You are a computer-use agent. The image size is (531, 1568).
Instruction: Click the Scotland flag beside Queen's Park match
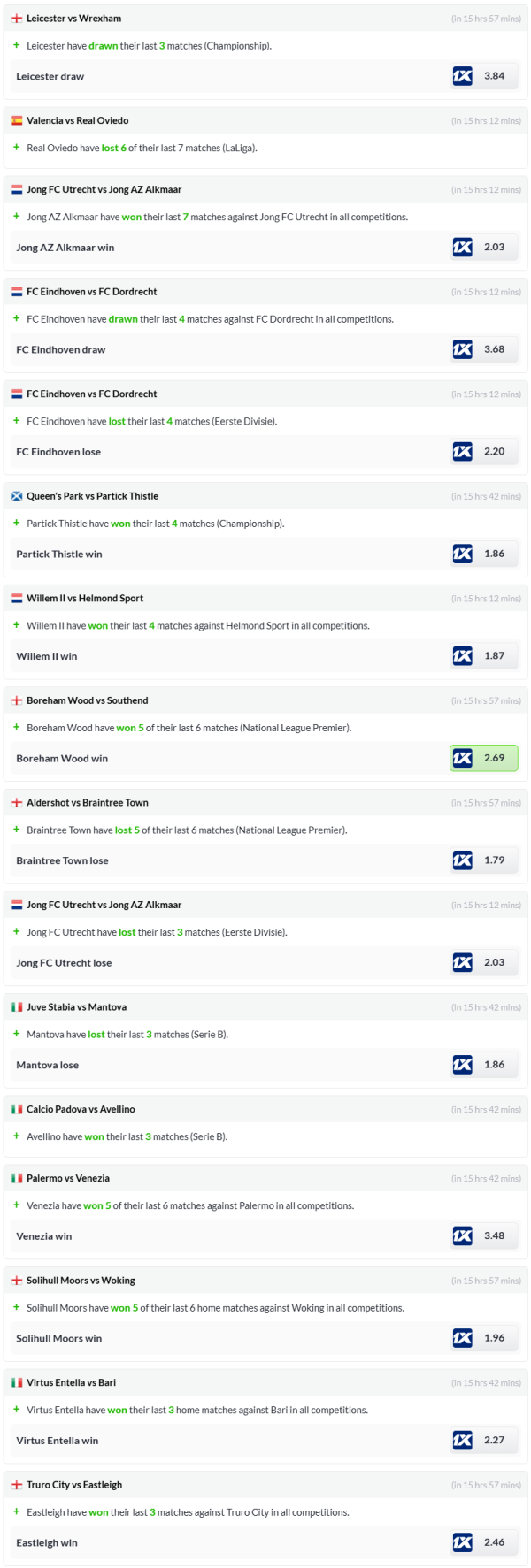(16, 496)
